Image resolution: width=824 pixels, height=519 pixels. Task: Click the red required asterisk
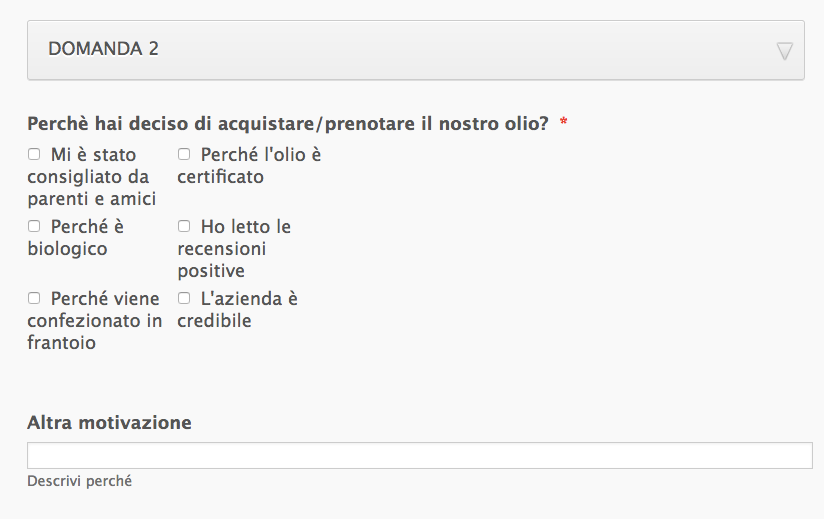[564, 123]
